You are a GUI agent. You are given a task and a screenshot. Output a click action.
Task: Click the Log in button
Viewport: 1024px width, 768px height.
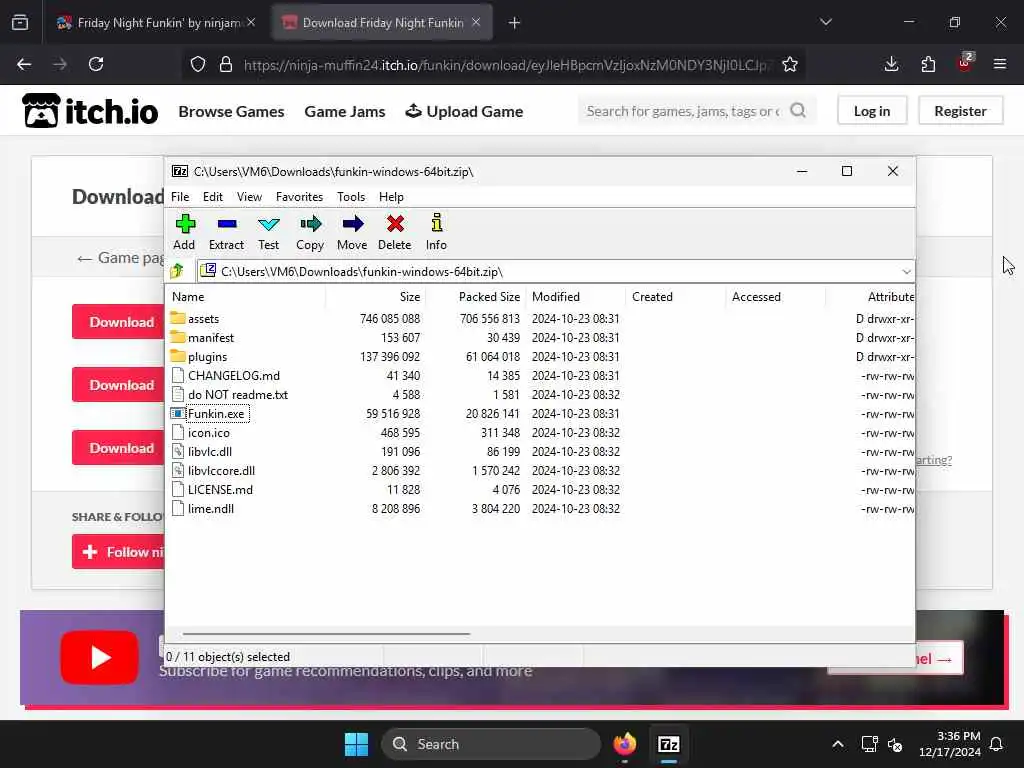[872, 111]
